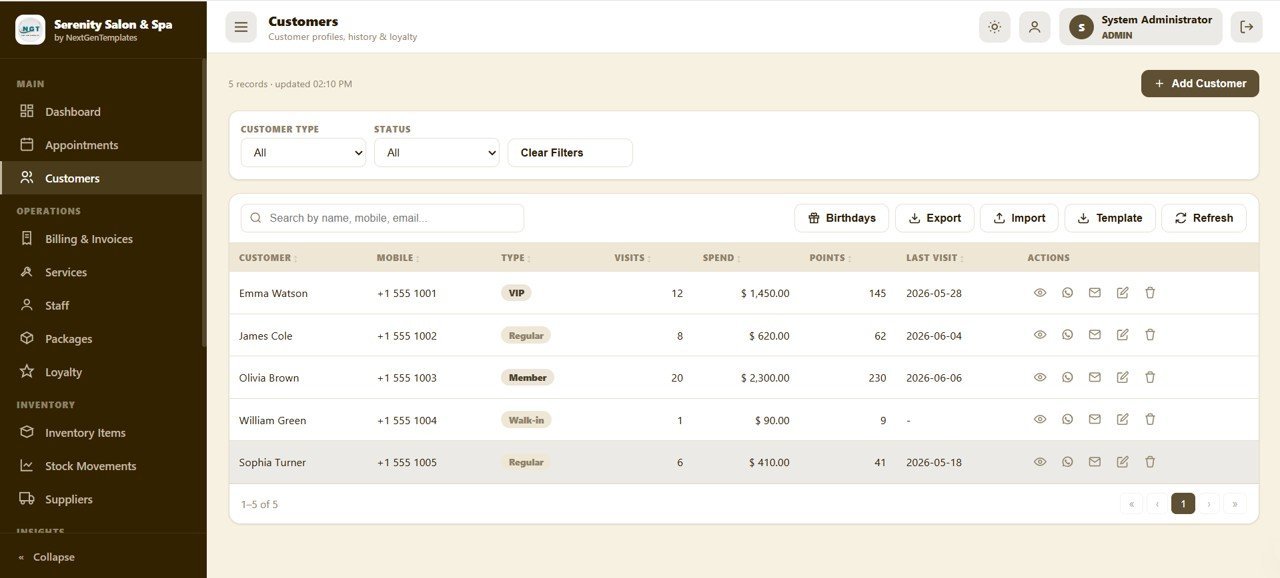Email James Cole using envelope icon

(1095, 335)
